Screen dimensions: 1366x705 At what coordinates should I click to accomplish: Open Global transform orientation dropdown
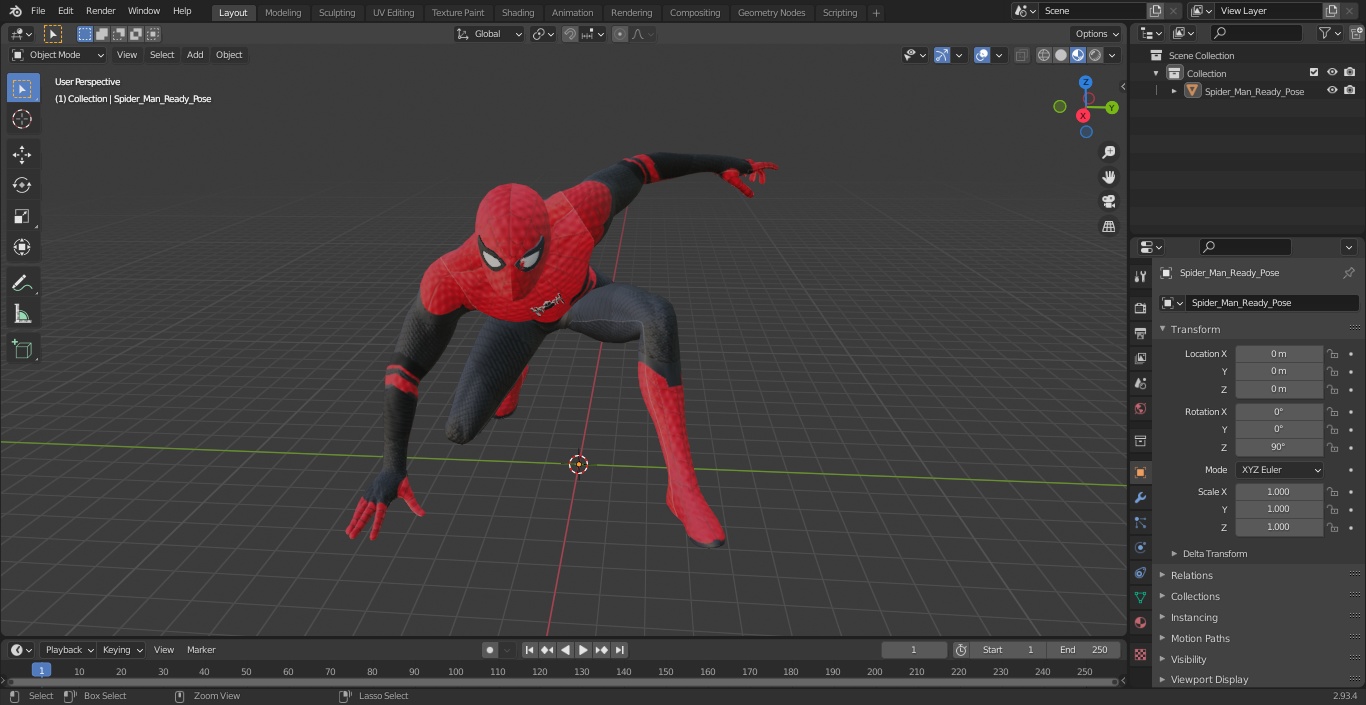point(490,34)
